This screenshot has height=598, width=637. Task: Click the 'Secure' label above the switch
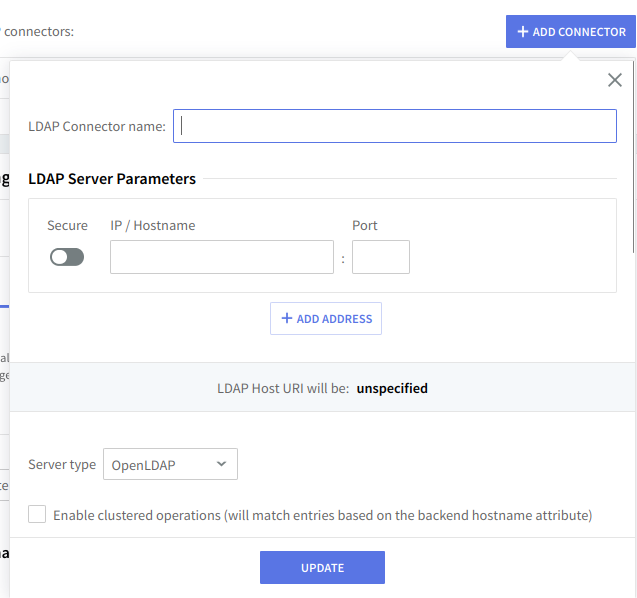pyautogui.click(x=67, y=225)
